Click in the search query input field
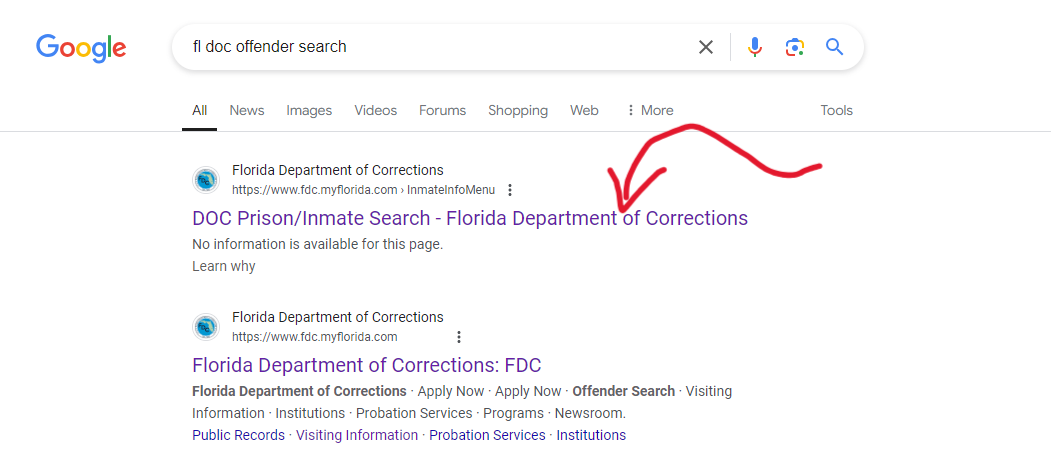1051x460 pixels. (x=430, y=47)
